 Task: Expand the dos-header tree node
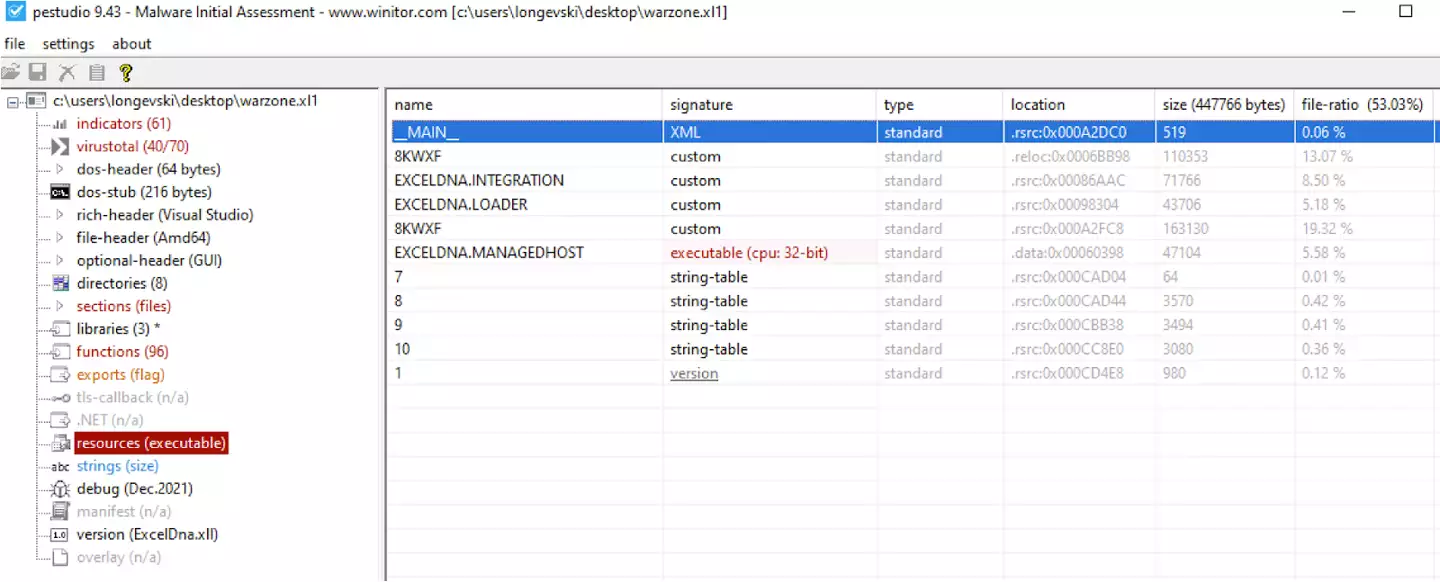click(60, 170)
